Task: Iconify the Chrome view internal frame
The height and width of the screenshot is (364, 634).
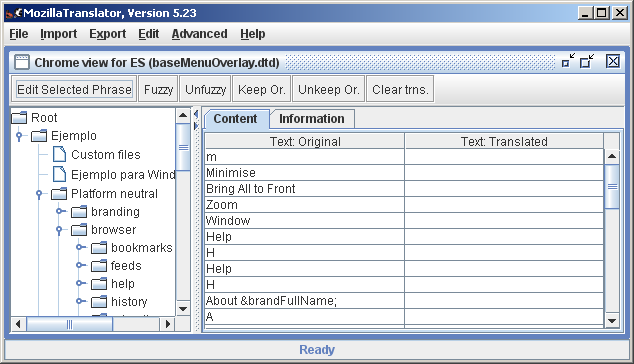Action: coord(568,61)
